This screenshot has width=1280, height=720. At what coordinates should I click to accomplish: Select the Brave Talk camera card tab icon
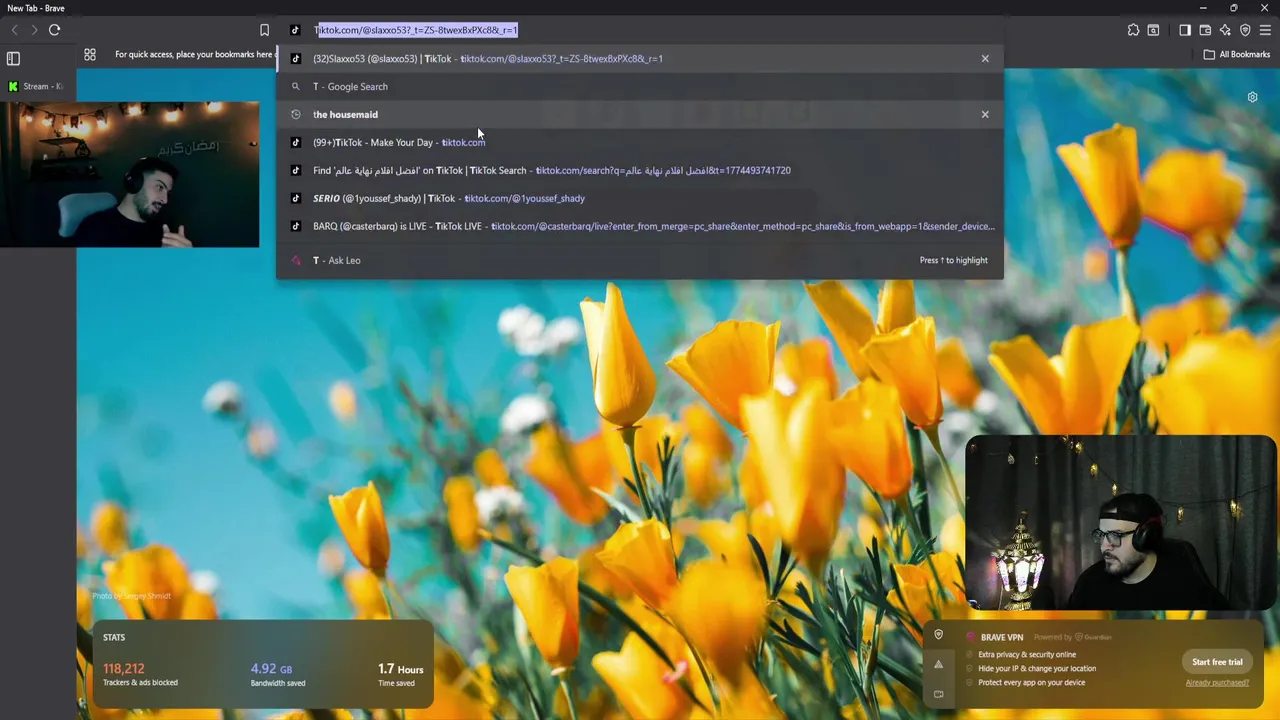(x=938, y=693)
